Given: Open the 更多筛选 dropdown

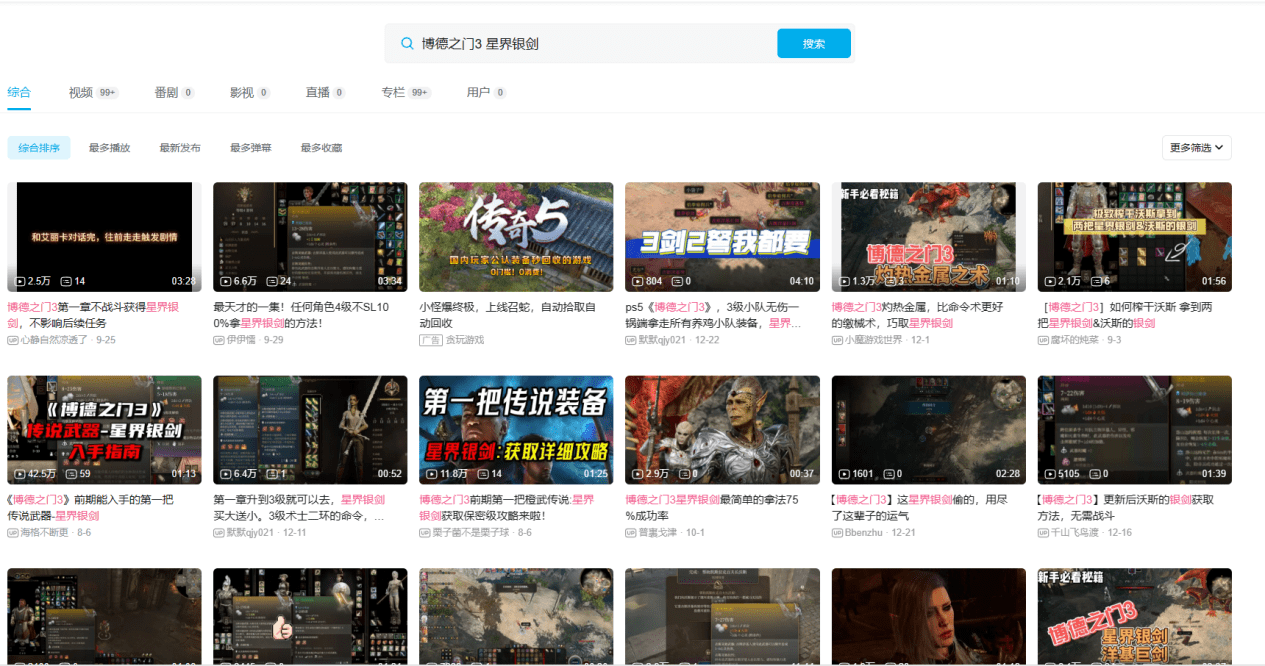Looking at the screenshot, I should click(x=1197, y=148).
